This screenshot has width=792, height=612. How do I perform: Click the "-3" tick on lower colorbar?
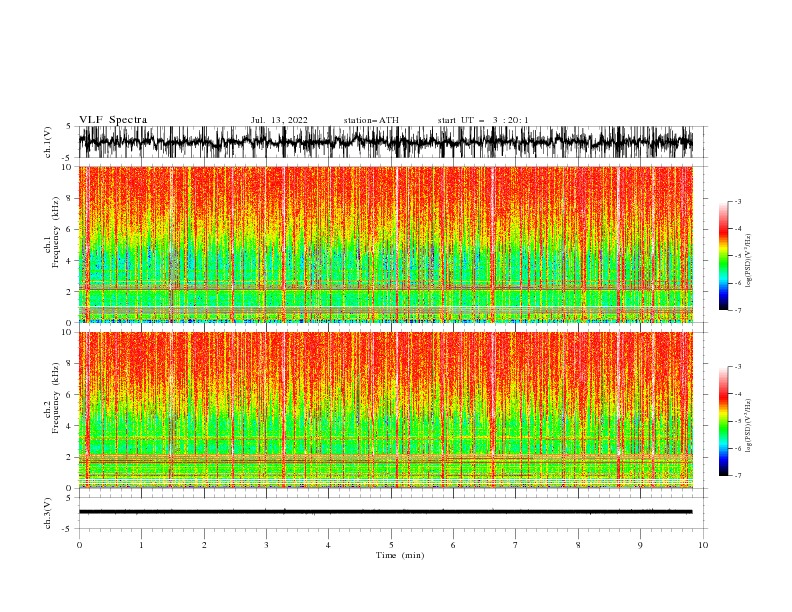[x=738, y=367]
